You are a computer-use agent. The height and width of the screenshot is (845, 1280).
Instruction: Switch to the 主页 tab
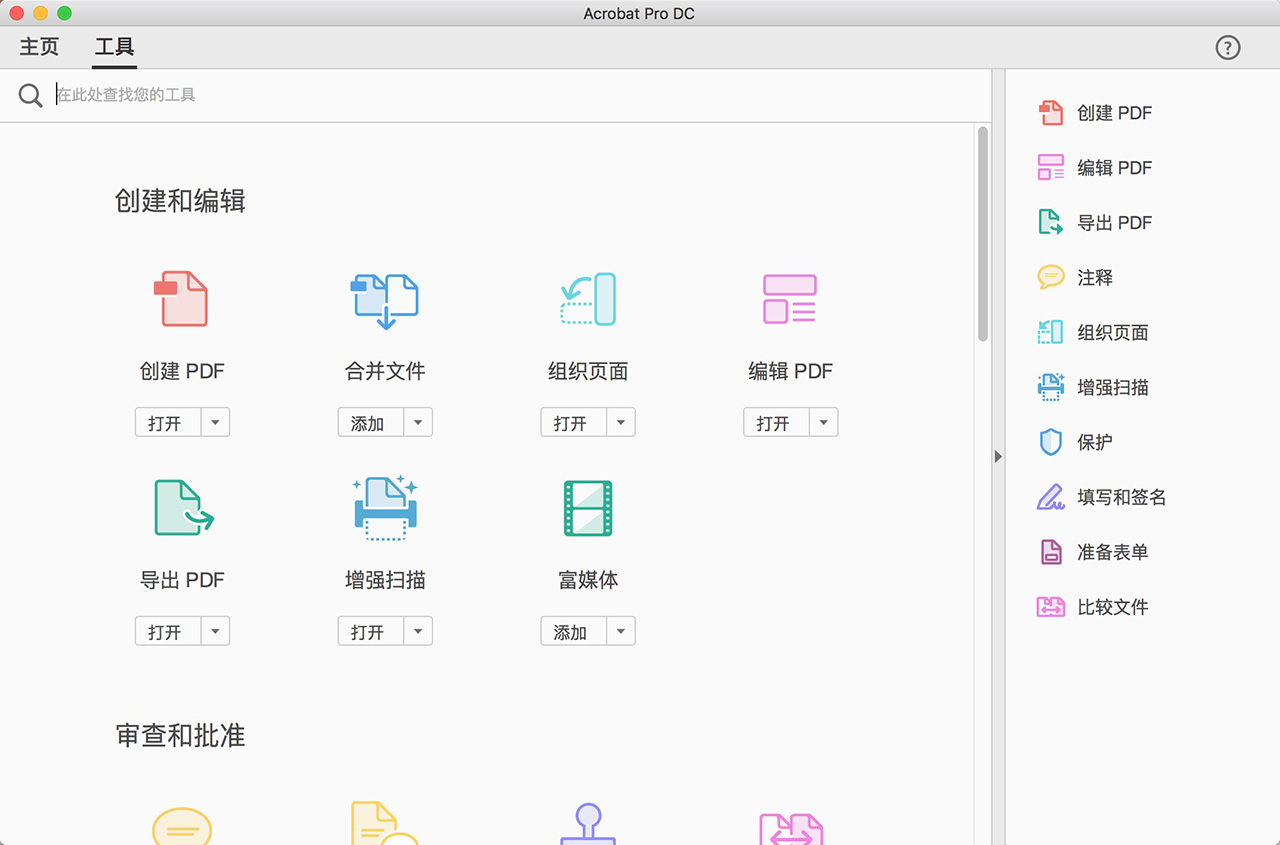tap(40, 47)
